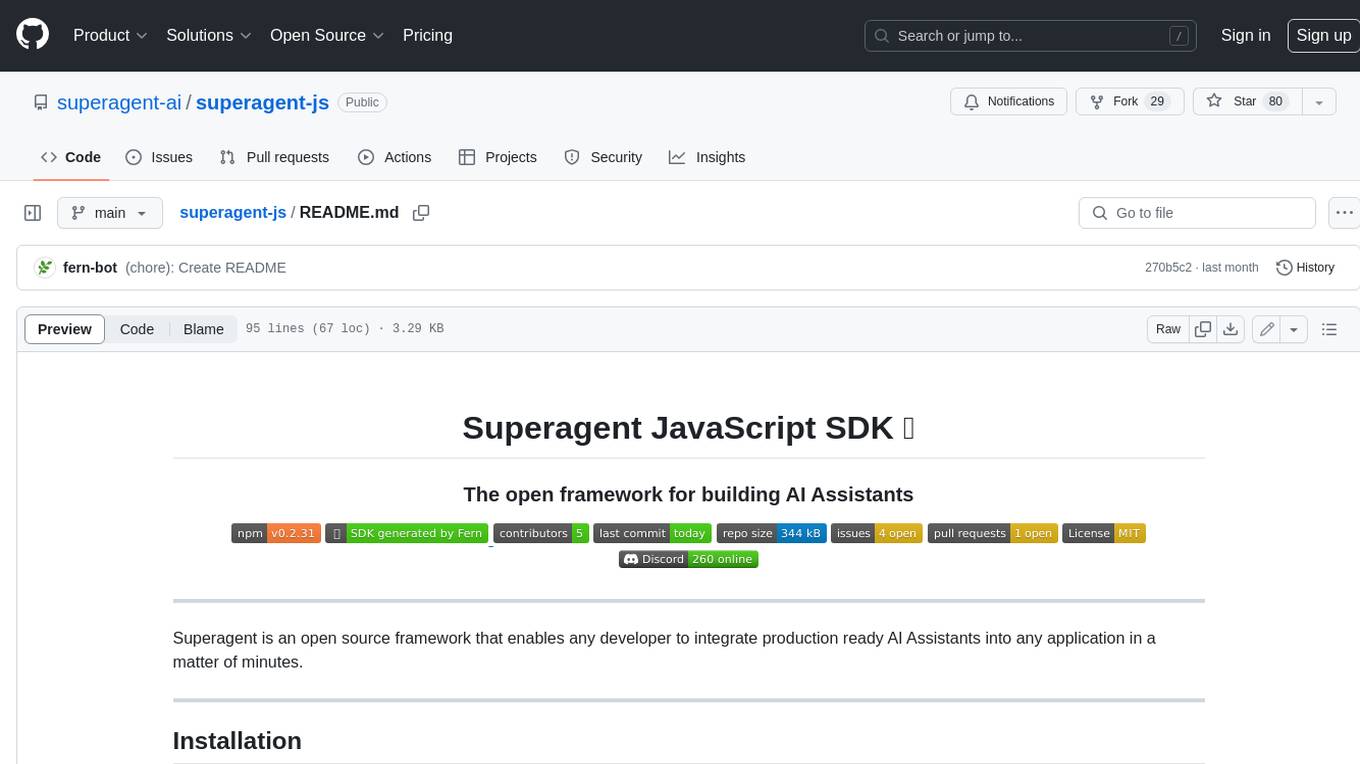
Task: Open the Actions tab
Action: coord(394,157)
